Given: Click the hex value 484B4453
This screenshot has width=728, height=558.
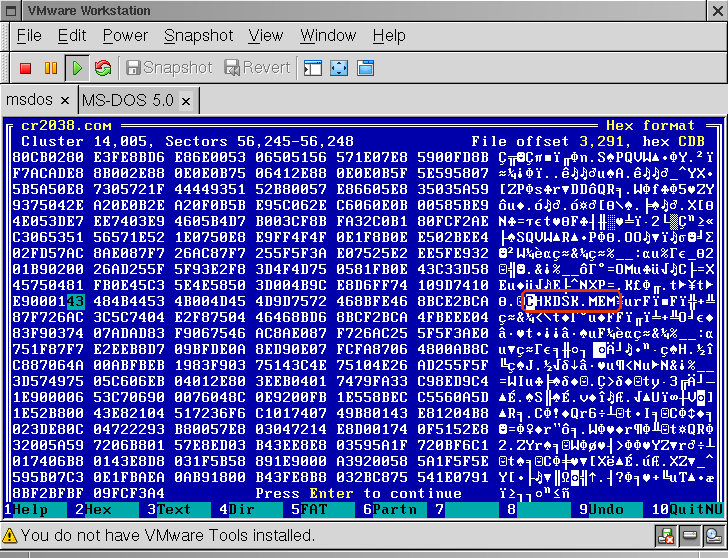Looking at the screenshot, I should (x=129, y=301).
